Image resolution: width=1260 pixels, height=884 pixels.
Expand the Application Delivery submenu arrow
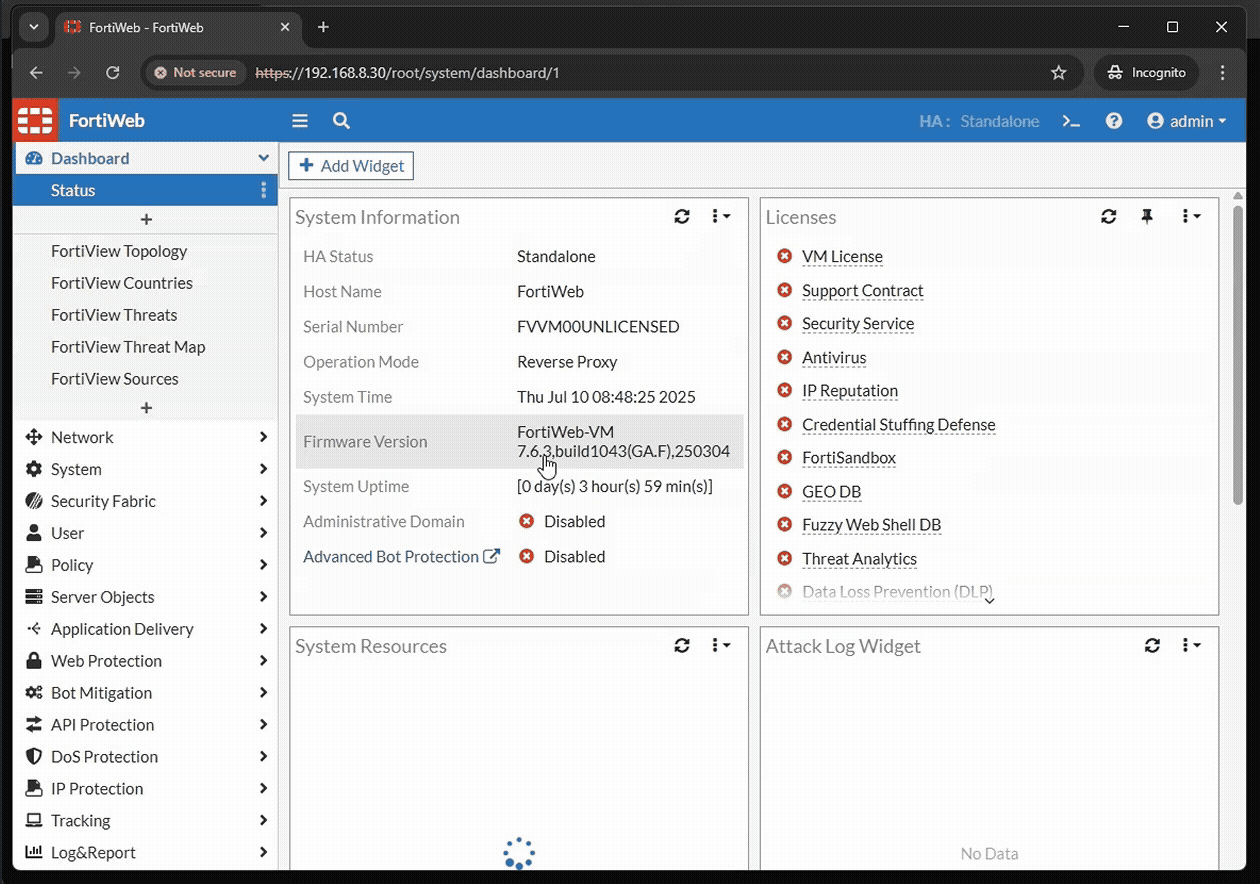coord(264,629)
